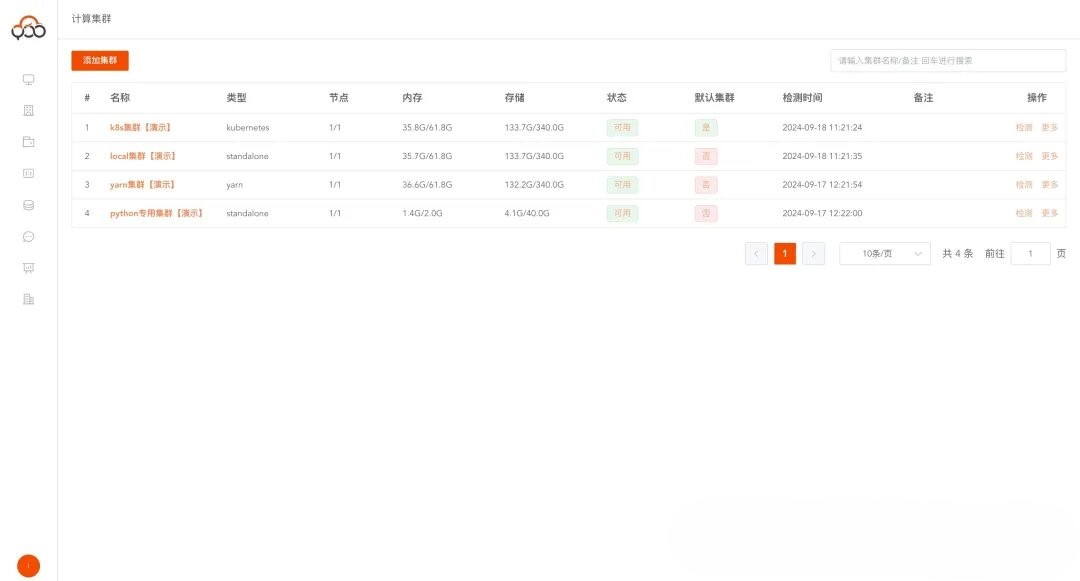The width and height of the screenshot is (1080, 581).
Task: Click the database stack icon in the sidebar
Action: click(x=28, y=205)
